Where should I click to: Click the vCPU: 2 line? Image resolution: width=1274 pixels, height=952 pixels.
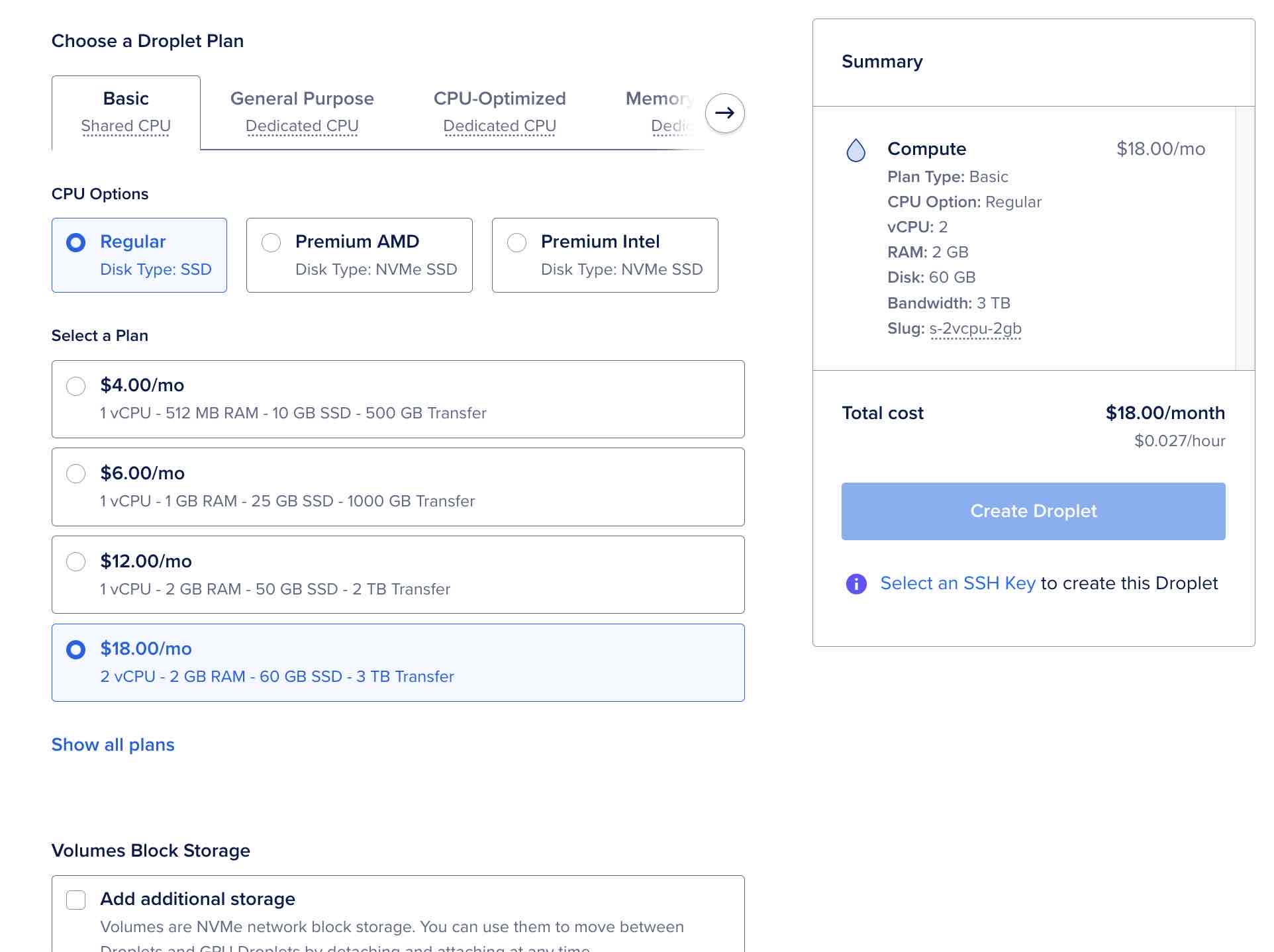pyautogui.click(x=918, y=227)
